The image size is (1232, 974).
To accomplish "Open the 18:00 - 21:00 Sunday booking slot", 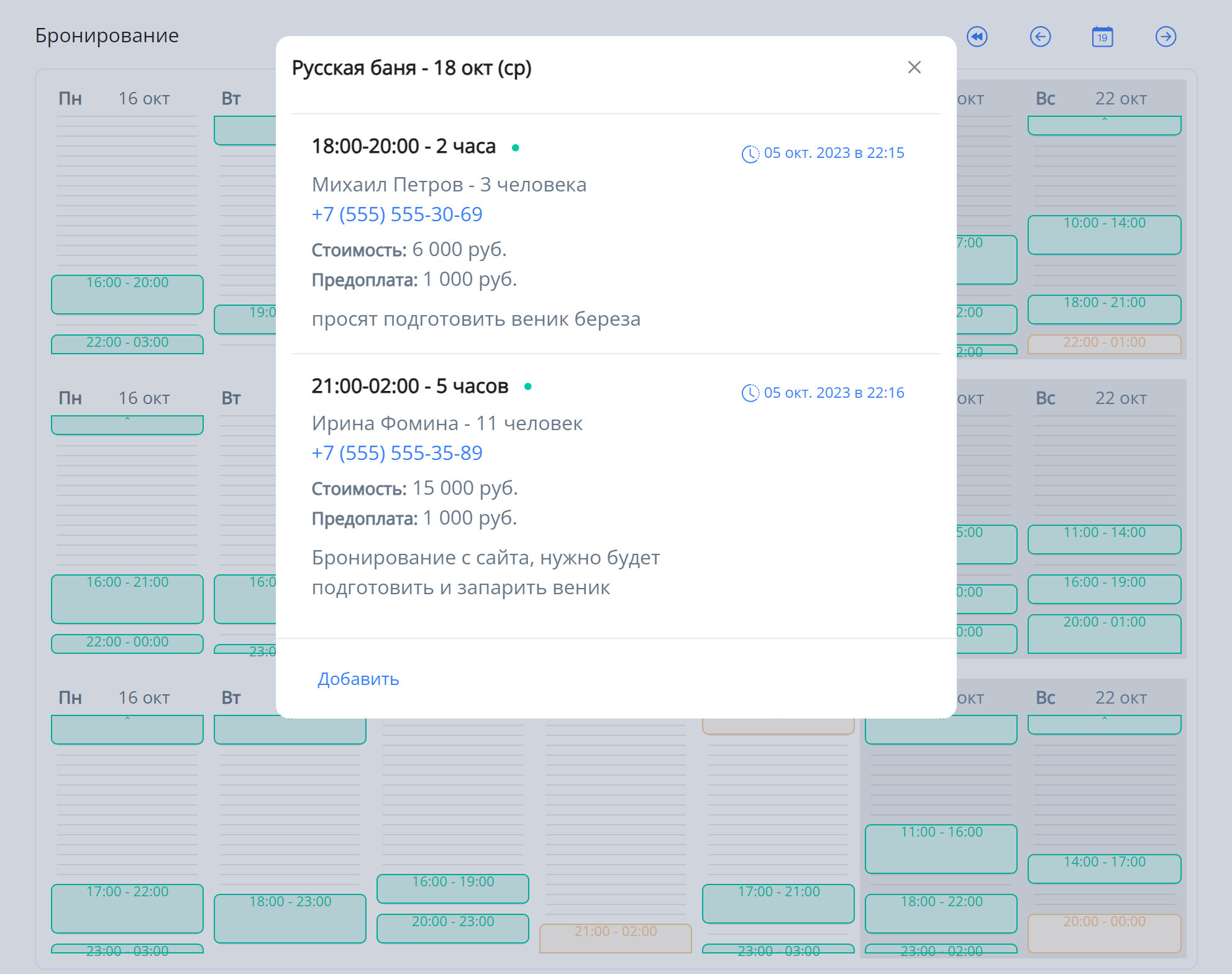I will click(1105, 310).
